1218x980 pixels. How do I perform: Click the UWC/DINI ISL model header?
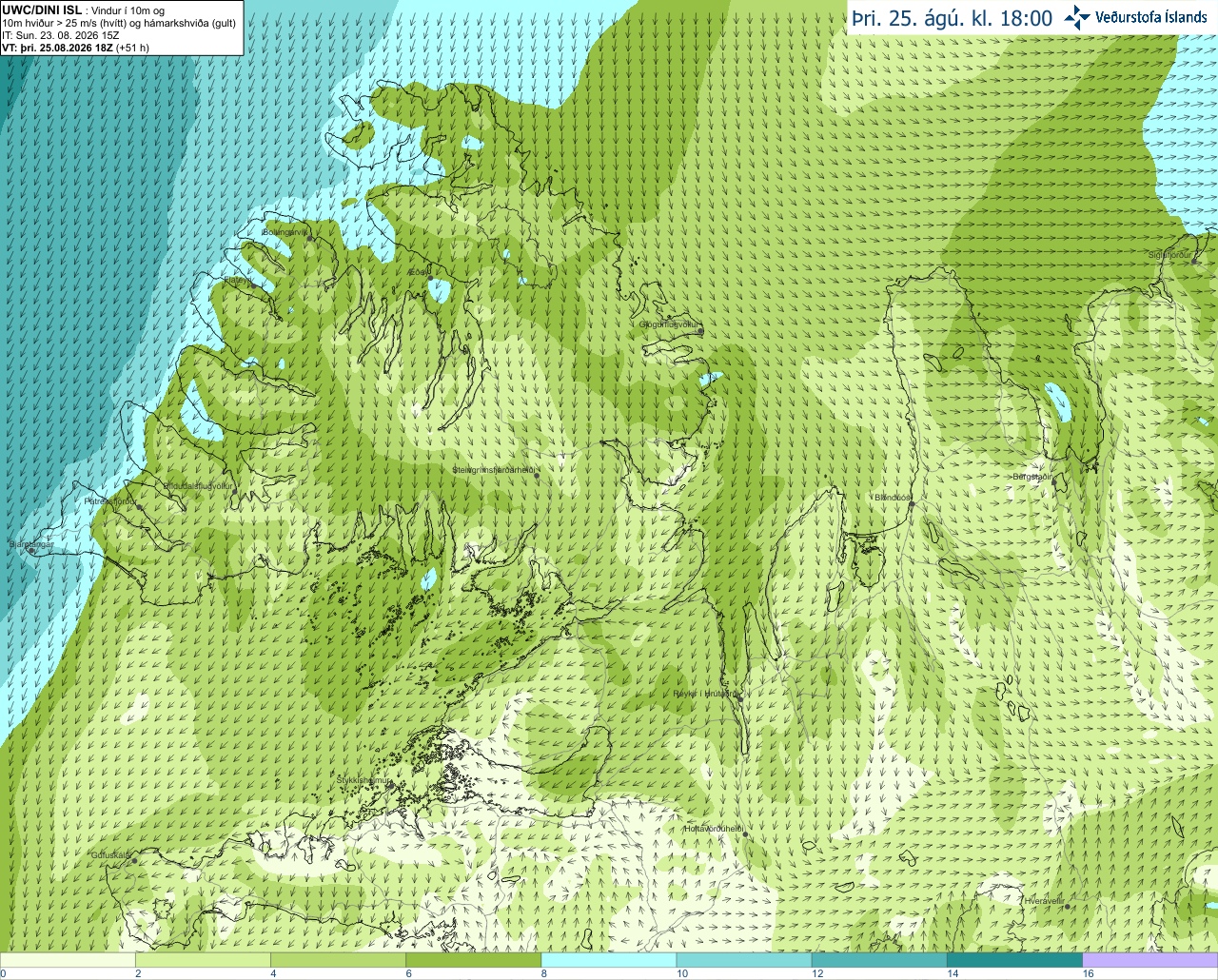pyautogui.click(x=41, y=10)
